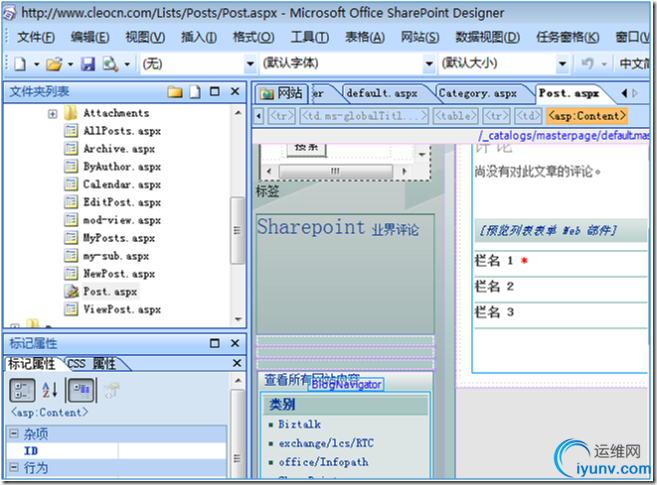Open the default font dropdown
The height and width of the screenshot is (485, 657).
(429, 64)
